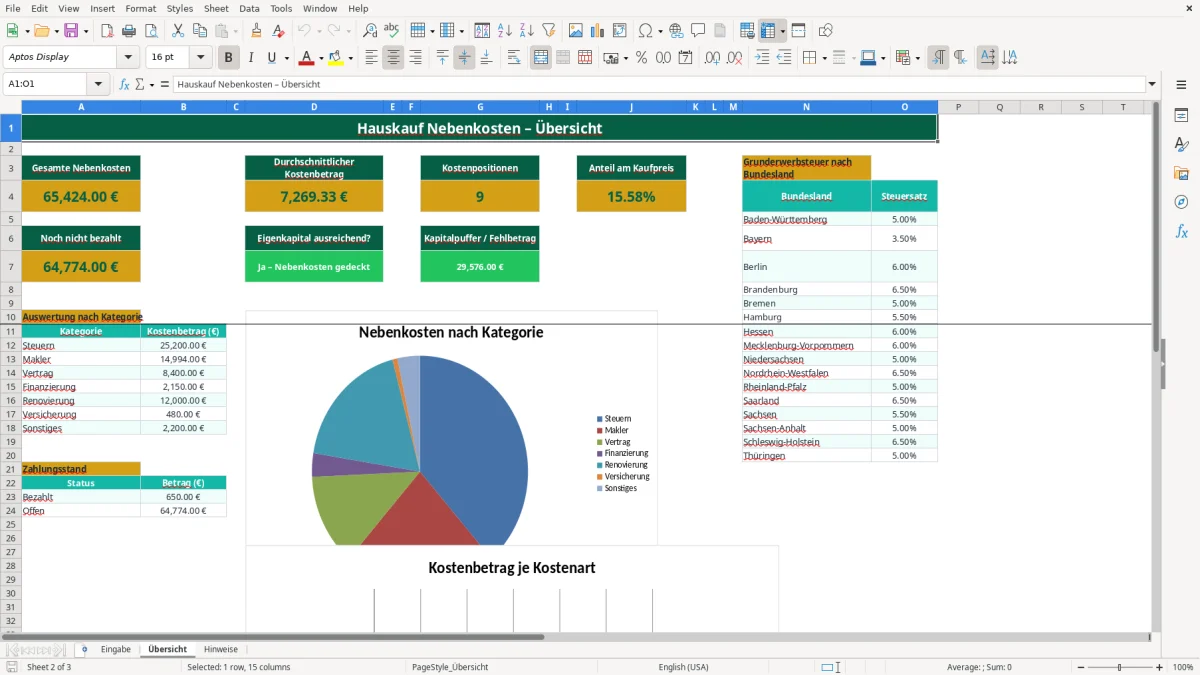Toggle Print Preview
1200x675 pixels.
[151, 31]
